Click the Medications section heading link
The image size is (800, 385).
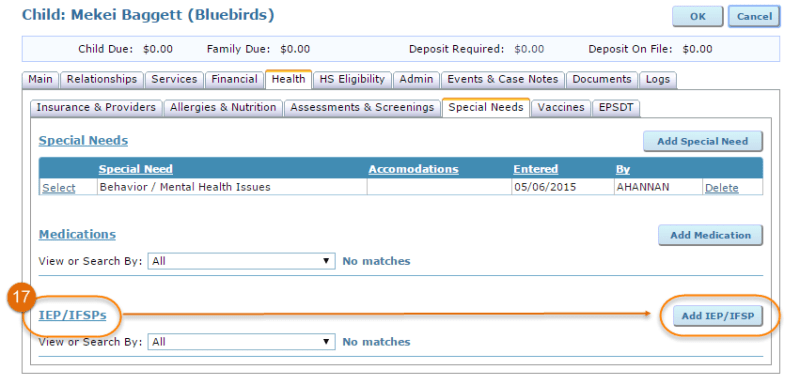click(77, 235)
